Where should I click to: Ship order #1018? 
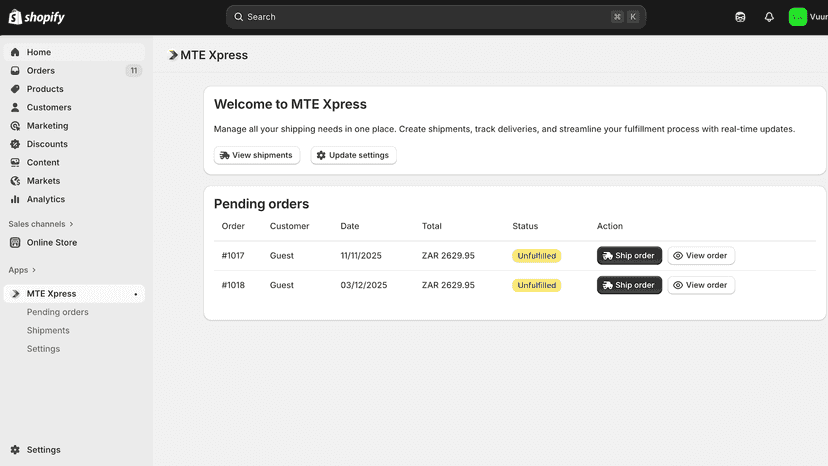coord(629,285)
